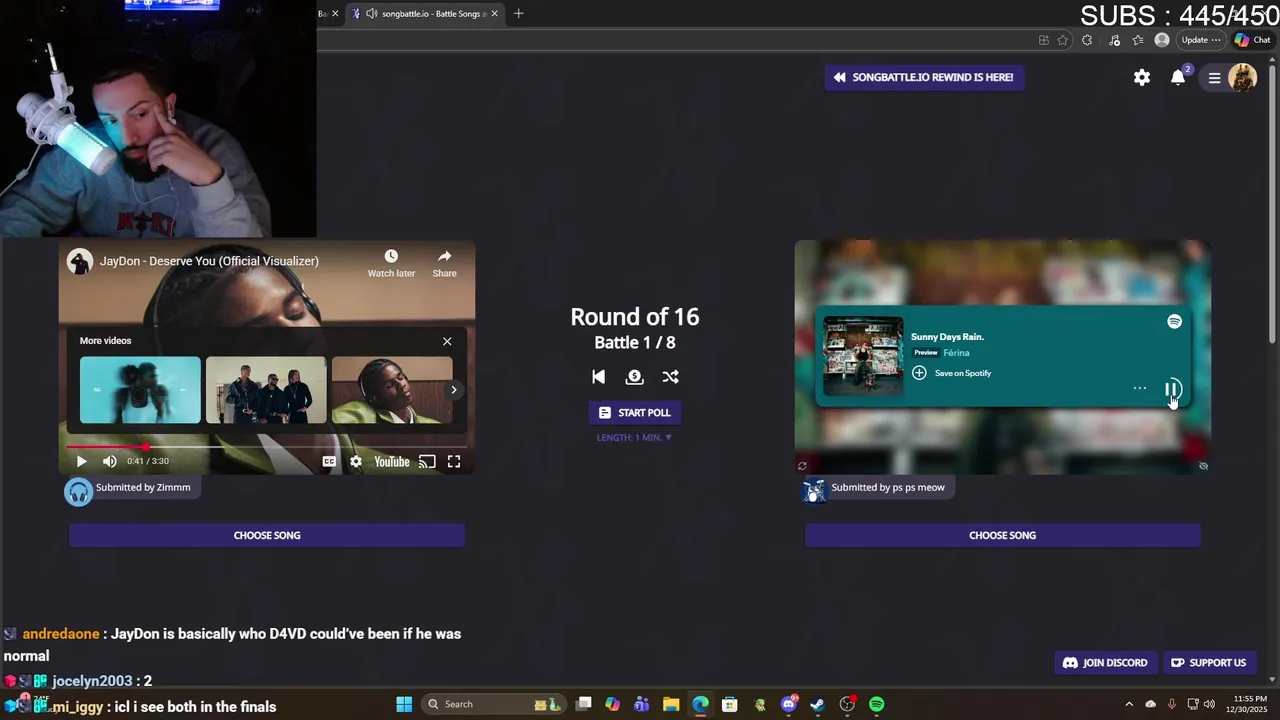
Task: Mute the YouTube video volume
Action: click(x=110, y=461)
